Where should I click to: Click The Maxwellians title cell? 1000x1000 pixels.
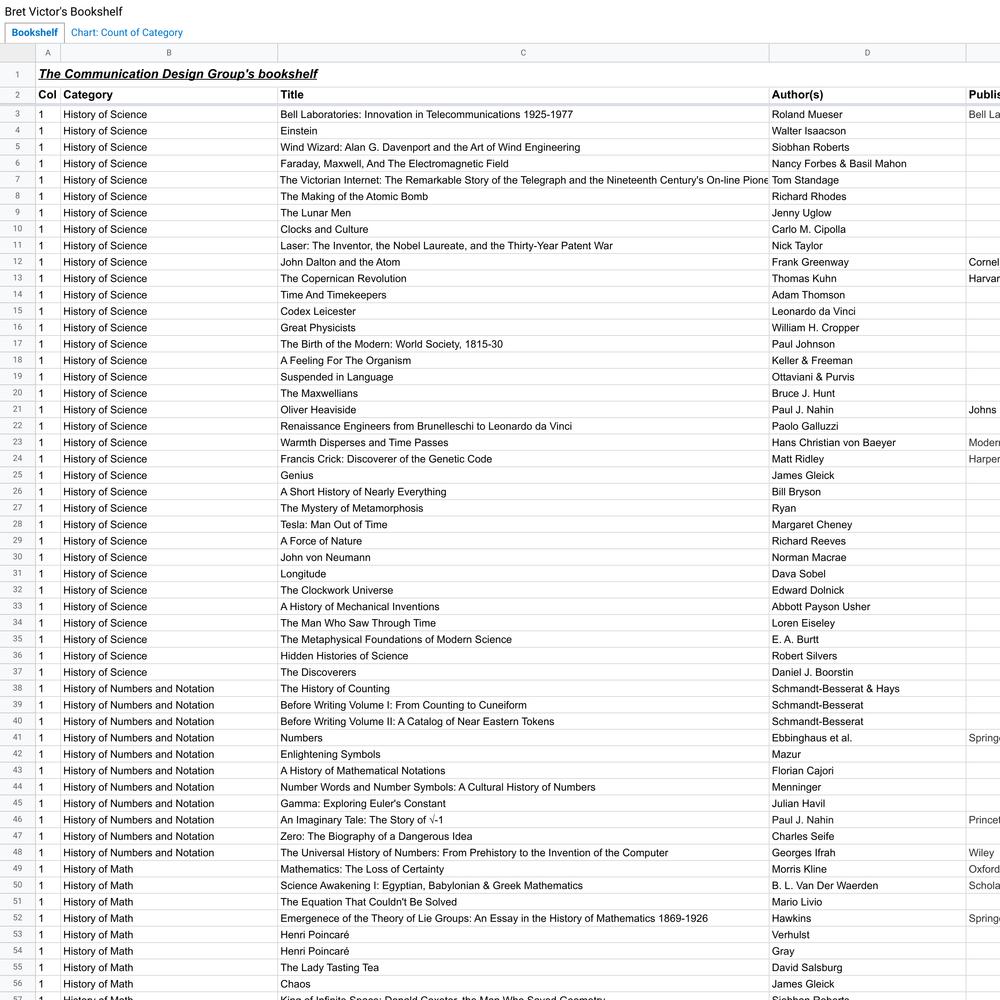point(523,393)
